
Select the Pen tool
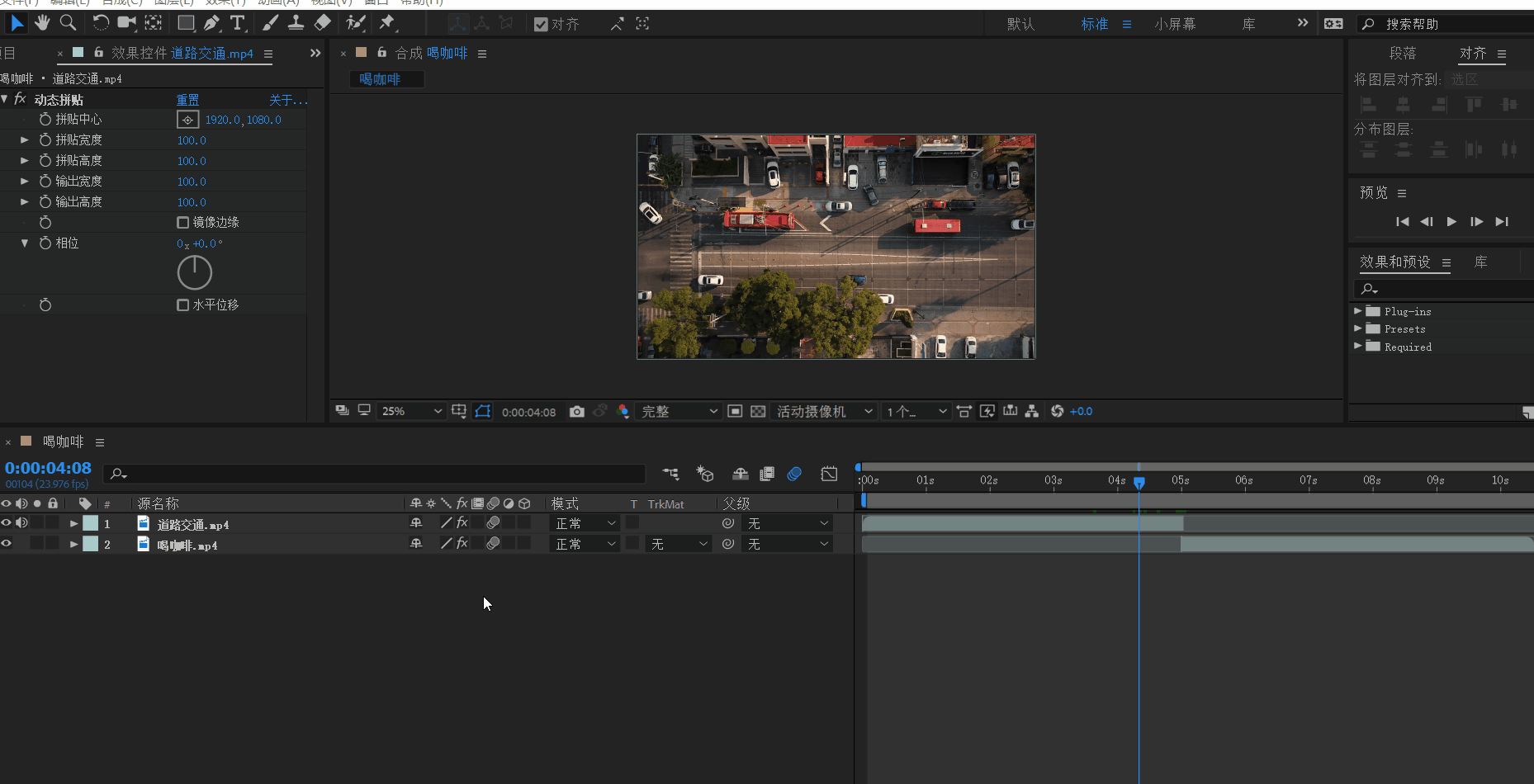[x=211, y=23]
